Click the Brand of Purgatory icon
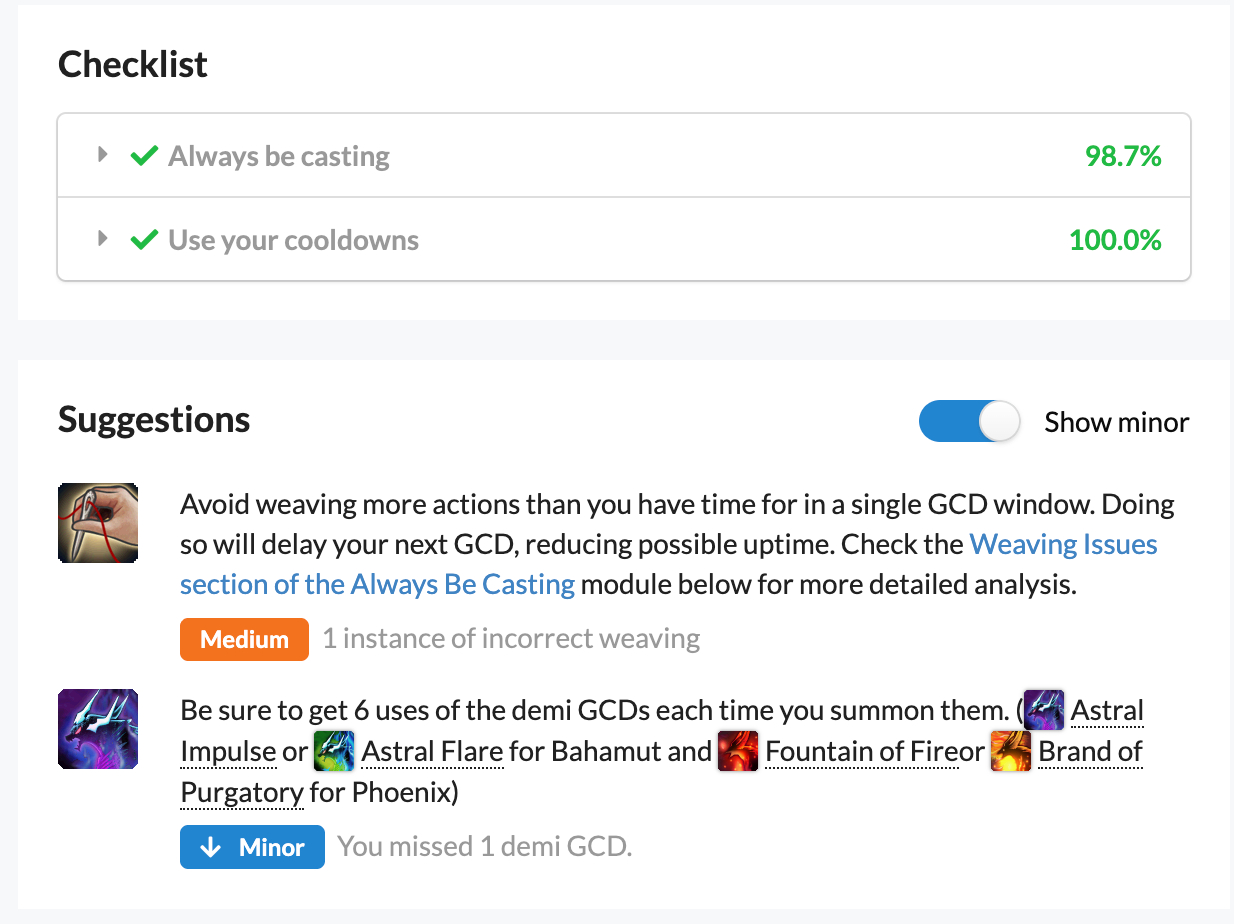The width and height of the screenshot is (1234, 924). pyautogui.click(x=1010, y=751)
